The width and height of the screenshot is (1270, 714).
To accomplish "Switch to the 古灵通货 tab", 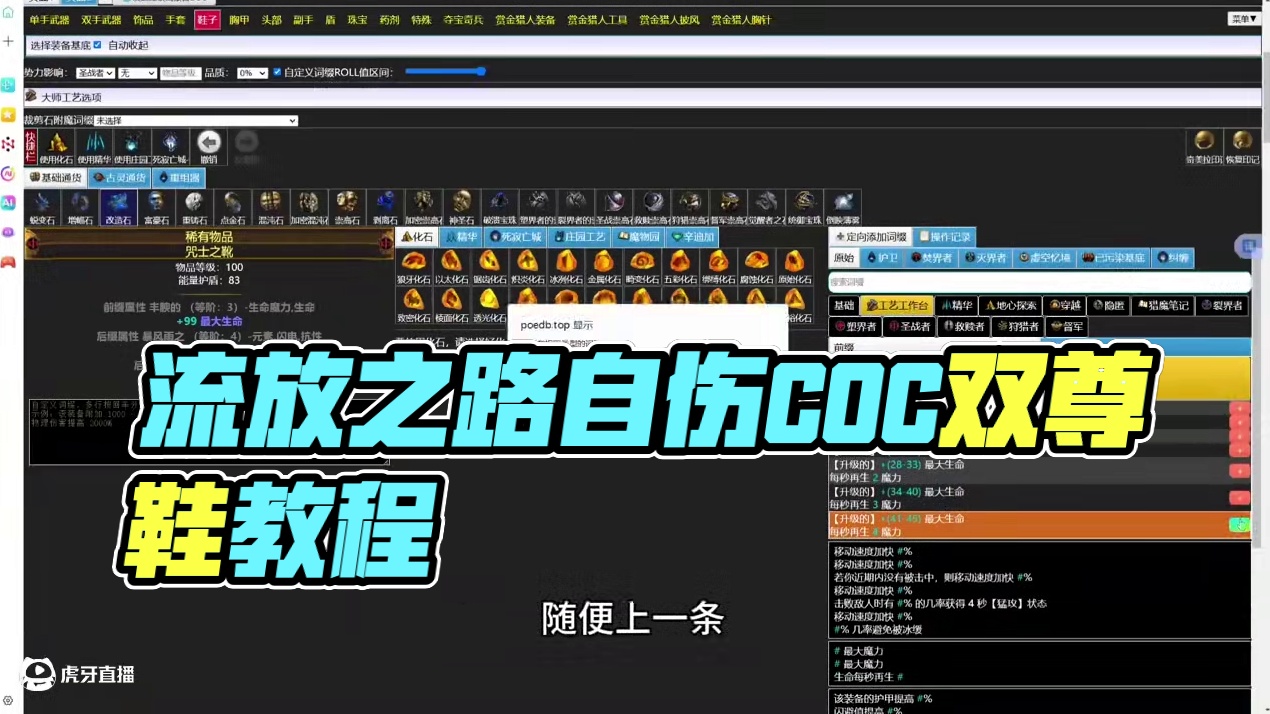I will (120, 178).
